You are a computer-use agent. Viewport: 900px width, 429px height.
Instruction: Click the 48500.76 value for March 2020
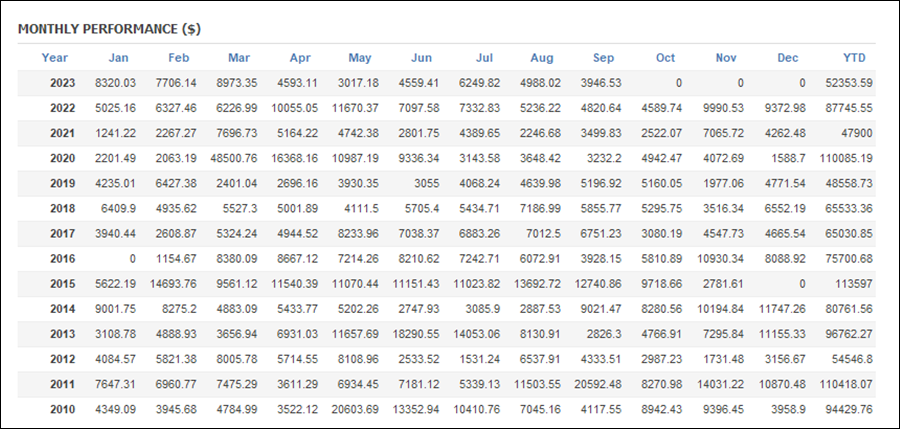point(234,159)
